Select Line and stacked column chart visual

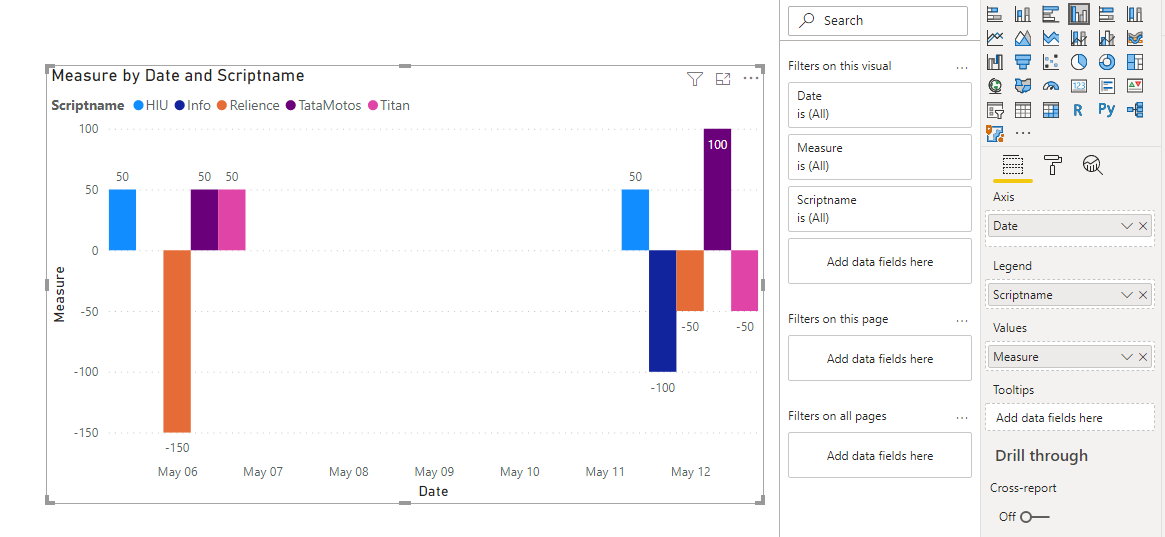coord(1079,37)
